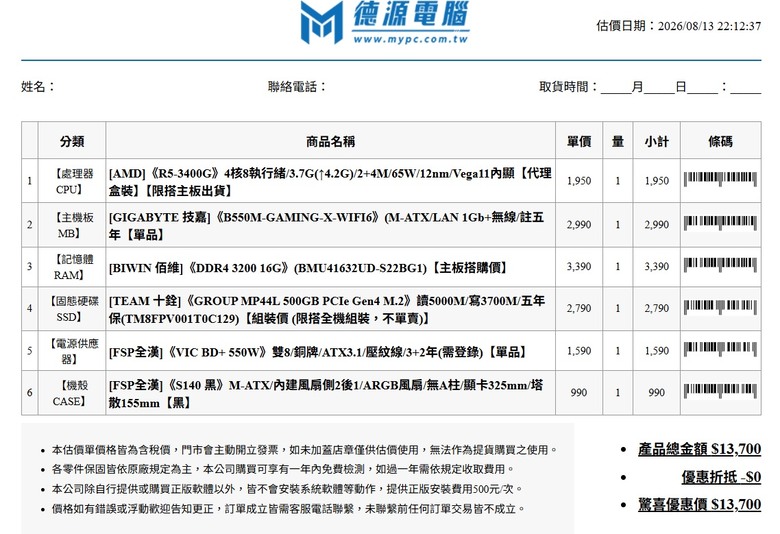Viewport: 780px width, 534px height.
Task: Click the 處理器 CPU category cell
Action: coord(72,181)
